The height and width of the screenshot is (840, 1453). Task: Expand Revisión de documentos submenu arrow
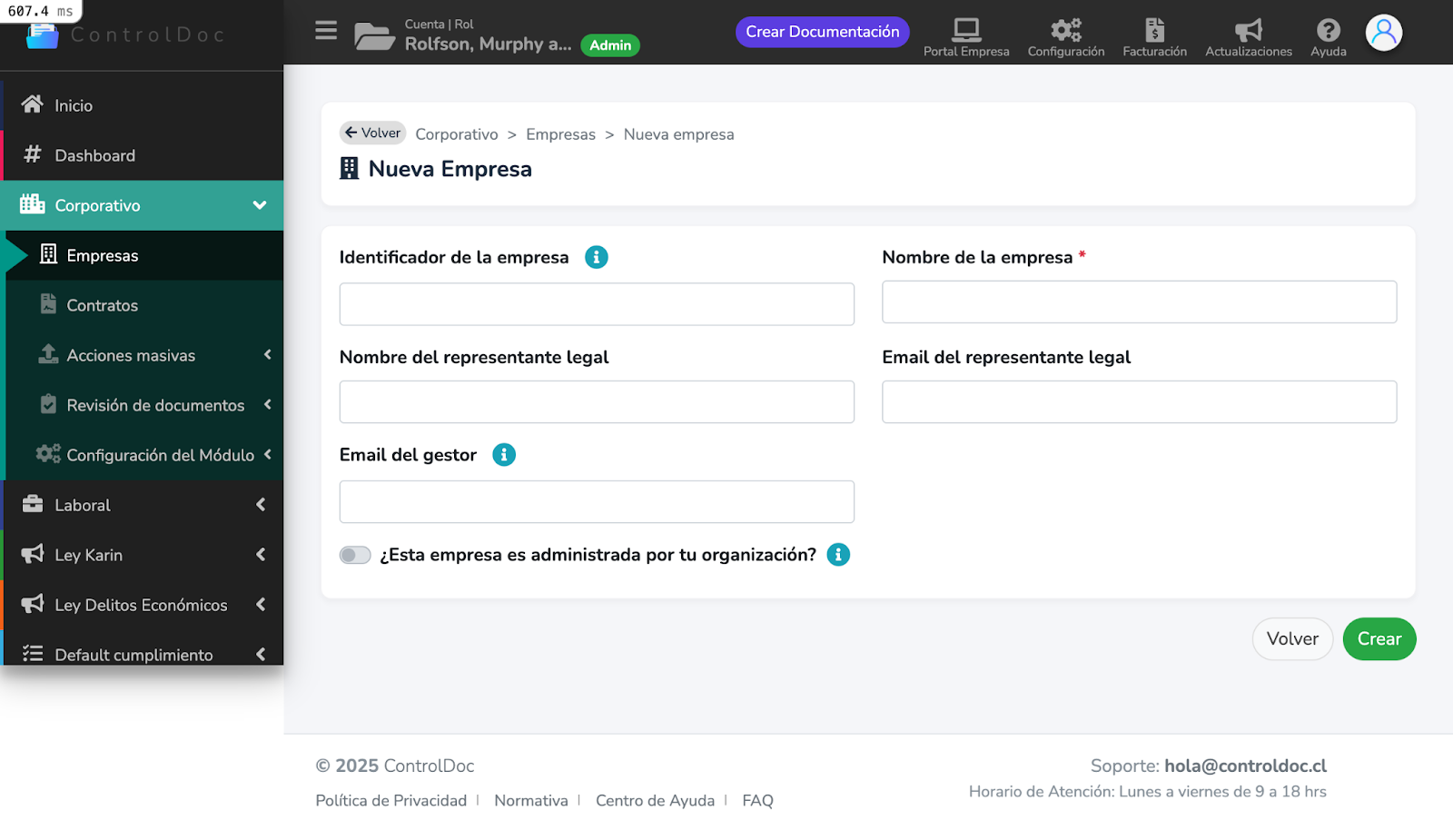(268, 405)
